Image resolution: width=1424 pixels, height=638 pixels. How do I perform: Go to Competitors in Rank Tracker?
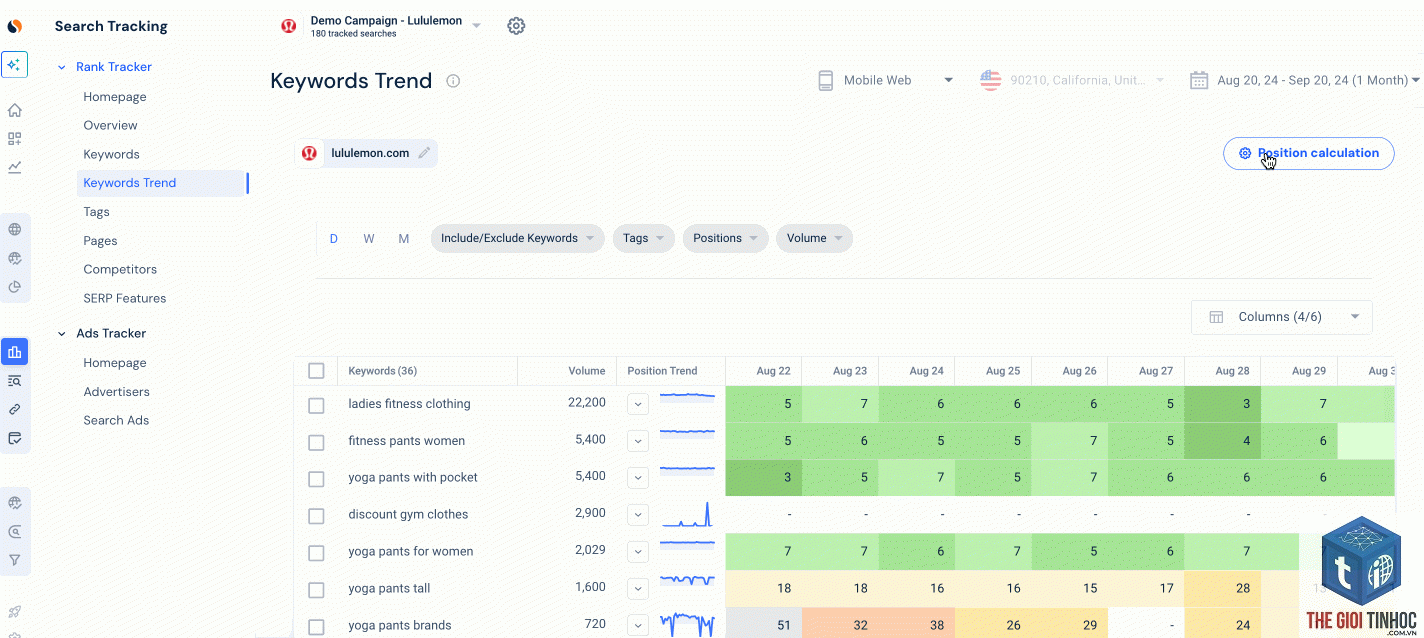(120, 269)
